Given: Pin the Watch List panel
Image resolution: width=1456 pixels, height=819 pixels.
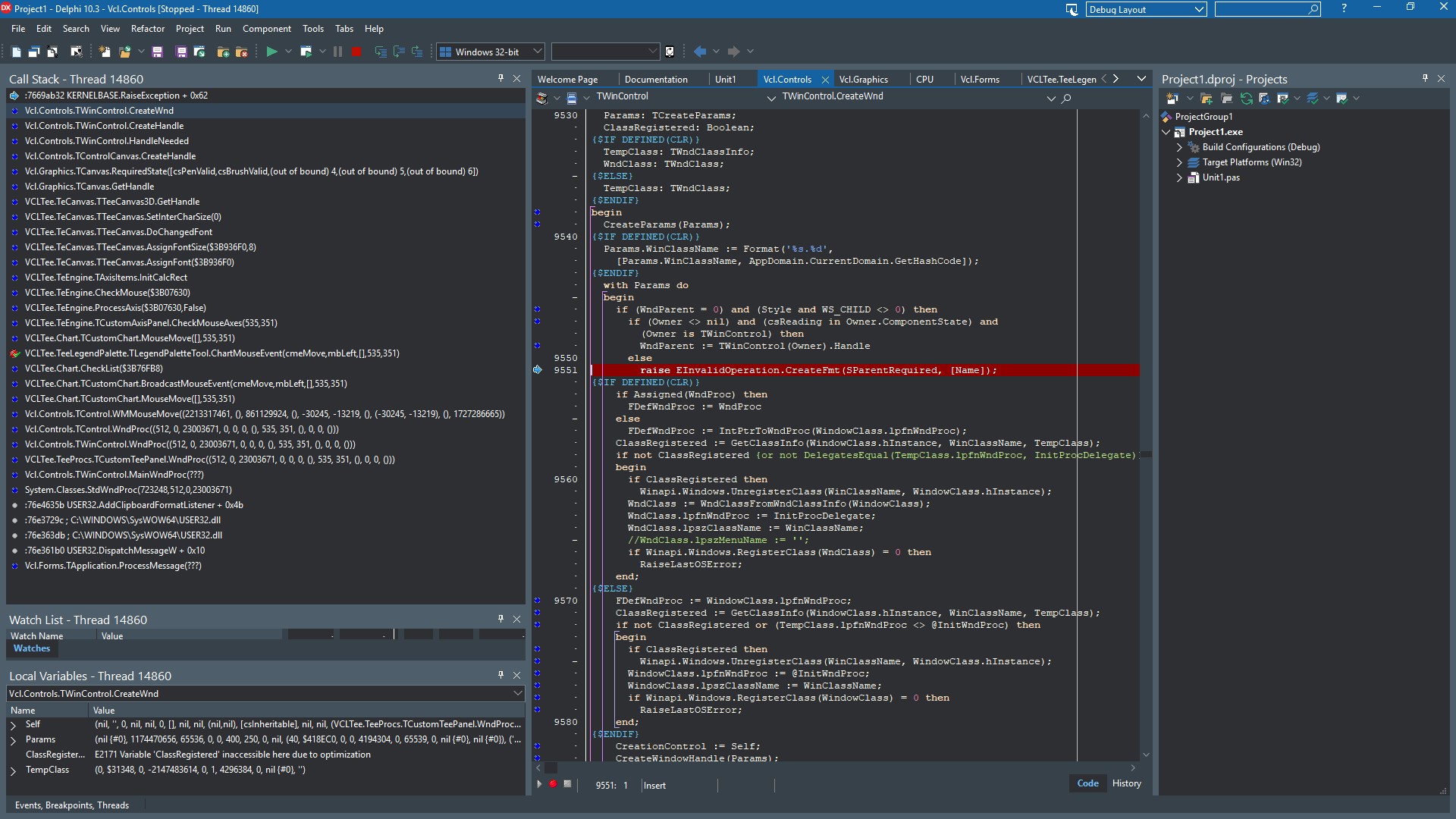Looking at the screenshot, I should (500, 619).
